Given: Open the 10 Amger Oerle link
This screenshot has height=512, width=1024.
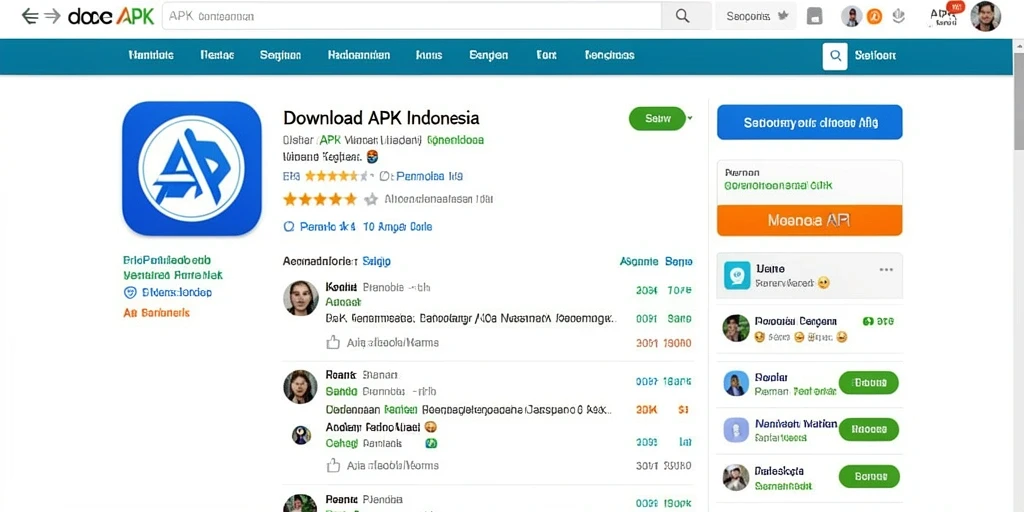Looking at the screenshot, I should [x=397, y=227].
